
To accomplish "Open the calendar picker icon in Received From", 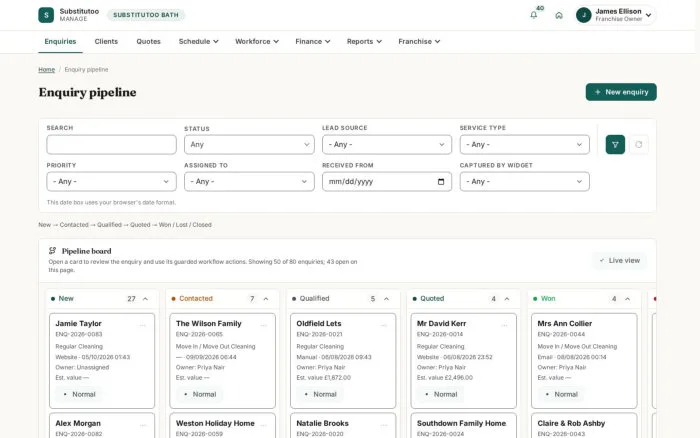I will click(x=441, y=182).
